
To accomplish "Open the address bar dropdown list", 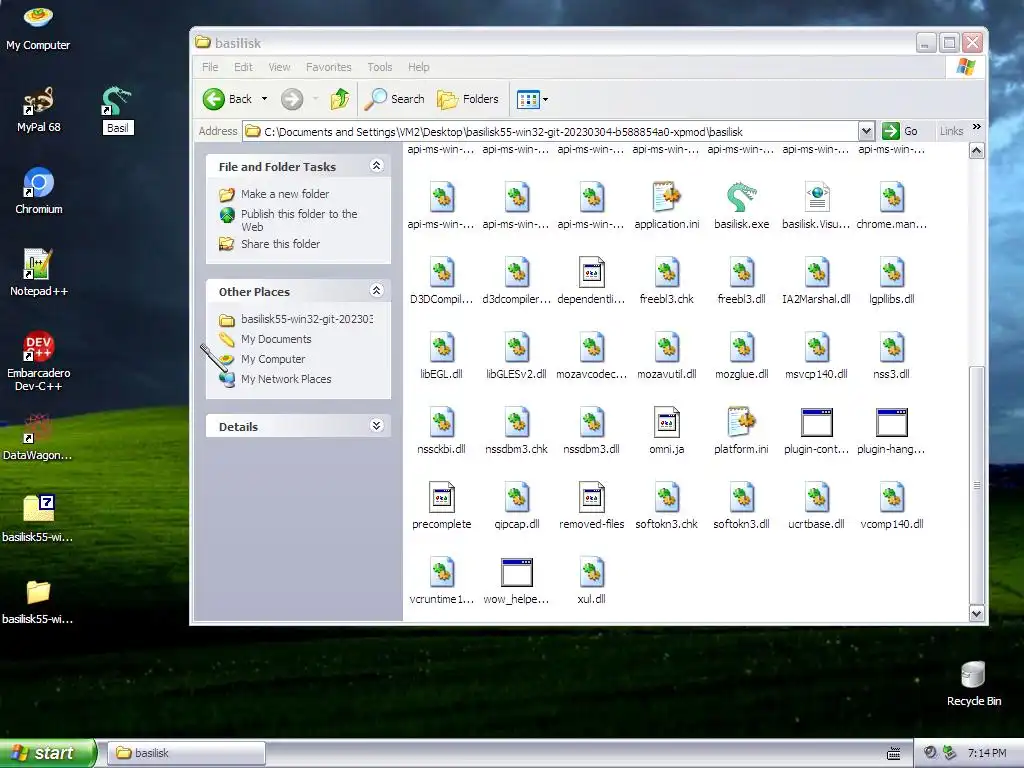I will point(866,131).
